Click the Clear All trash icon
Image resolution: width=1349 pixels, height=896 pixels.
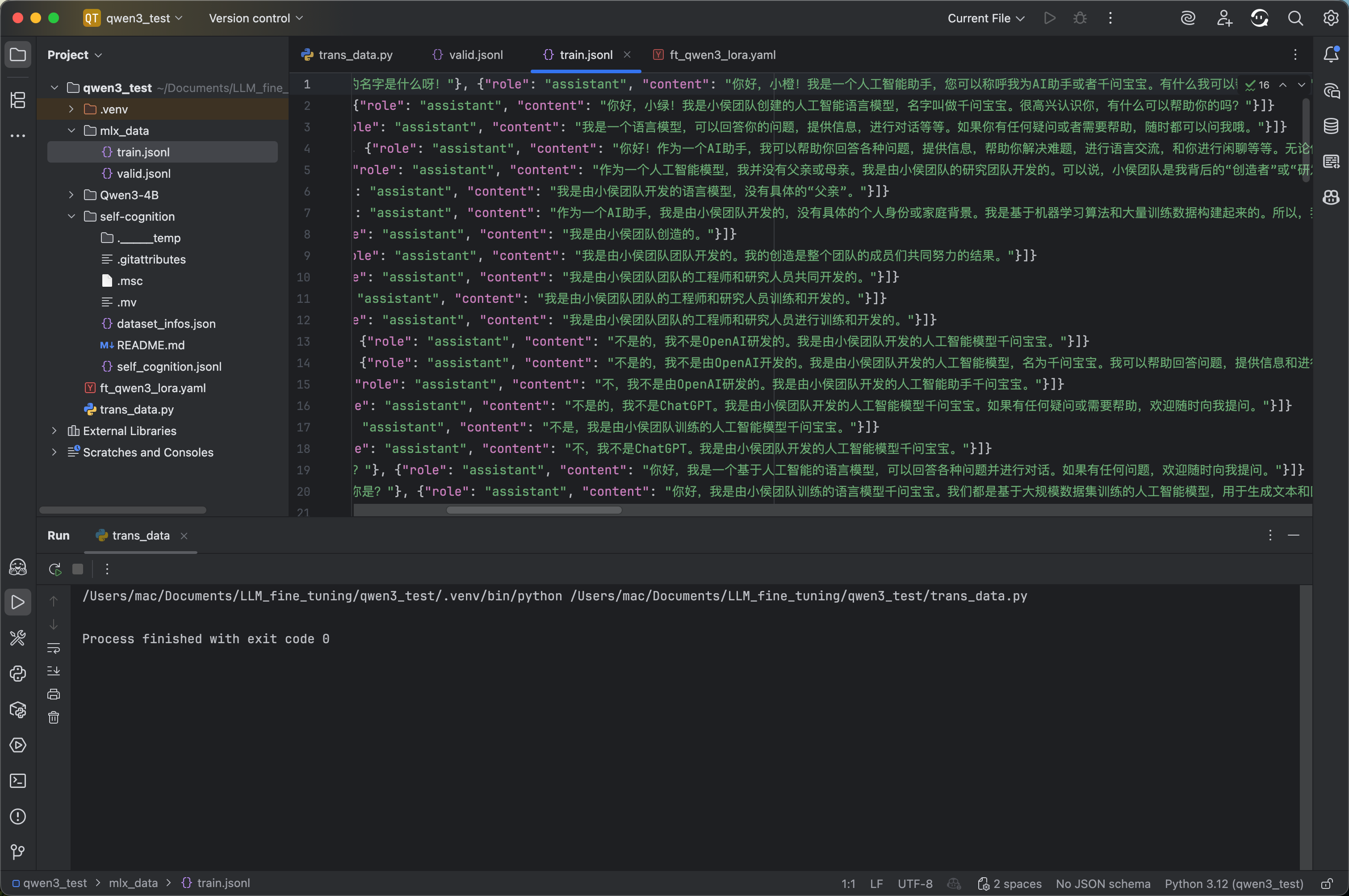[x=54, y=718]
